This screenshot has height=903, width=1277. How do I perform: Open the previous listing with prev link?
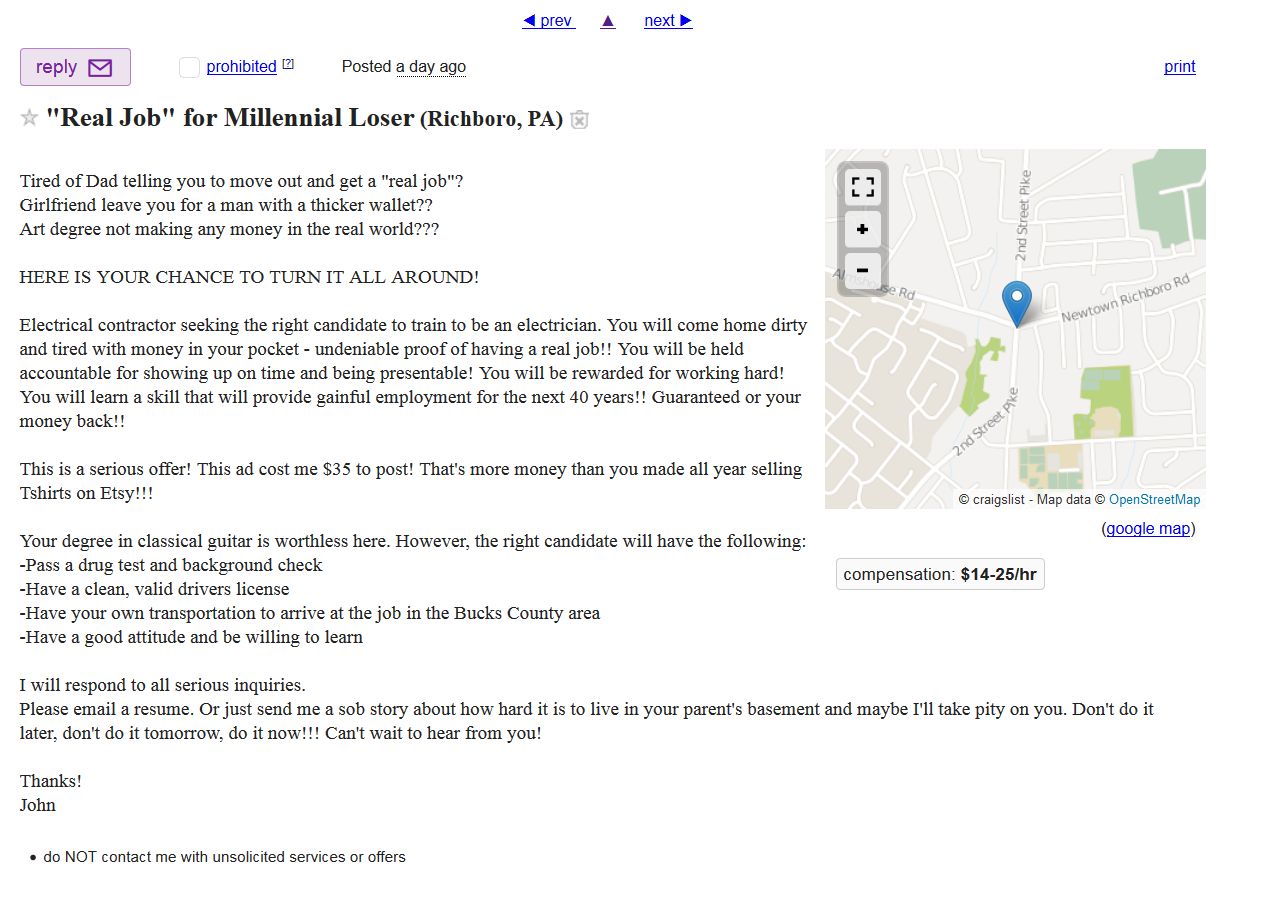point(548,20)
